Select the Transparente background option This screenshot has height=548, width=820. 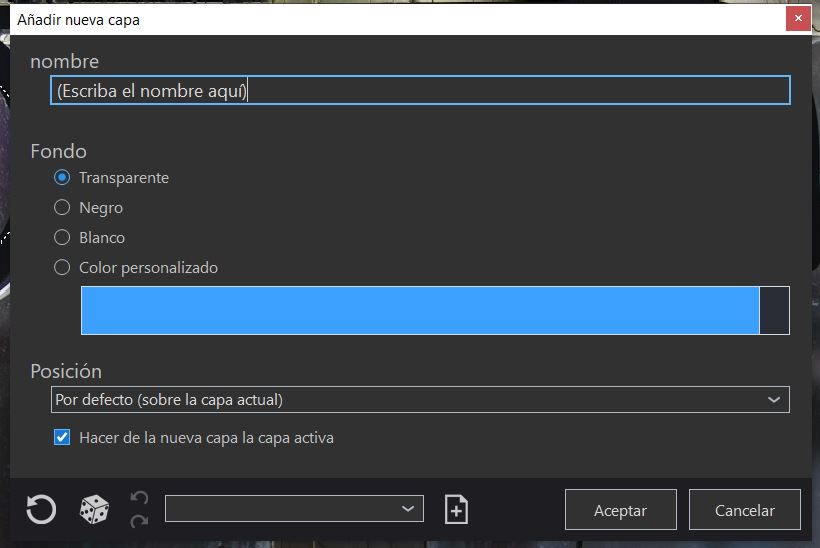[62, 178]
